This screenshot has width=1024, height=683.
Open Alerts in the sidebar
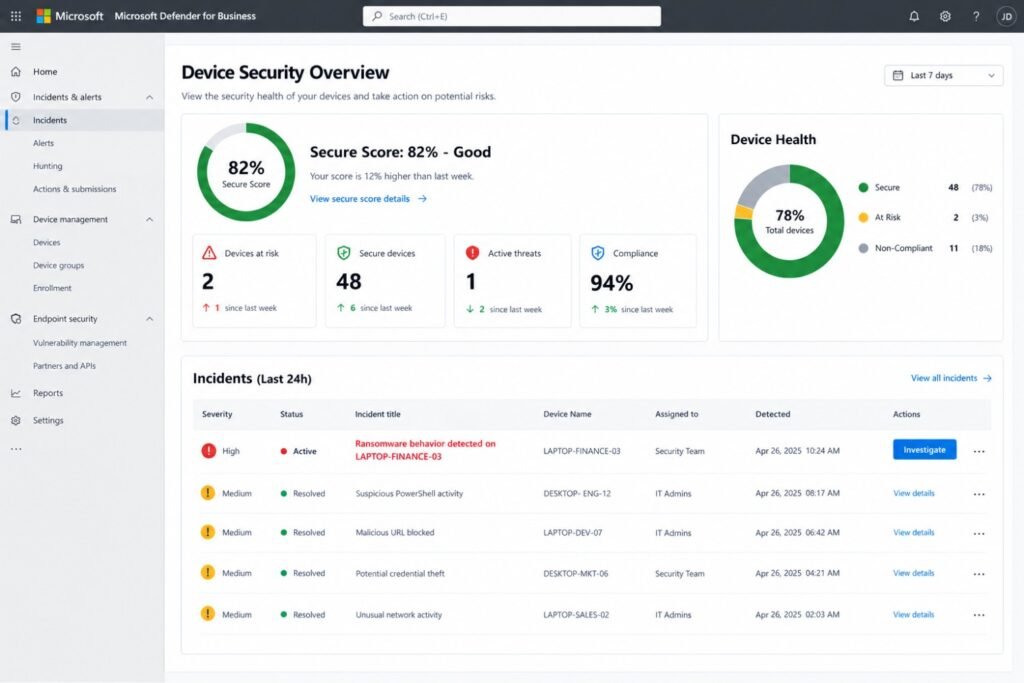[x=43, y=143]
